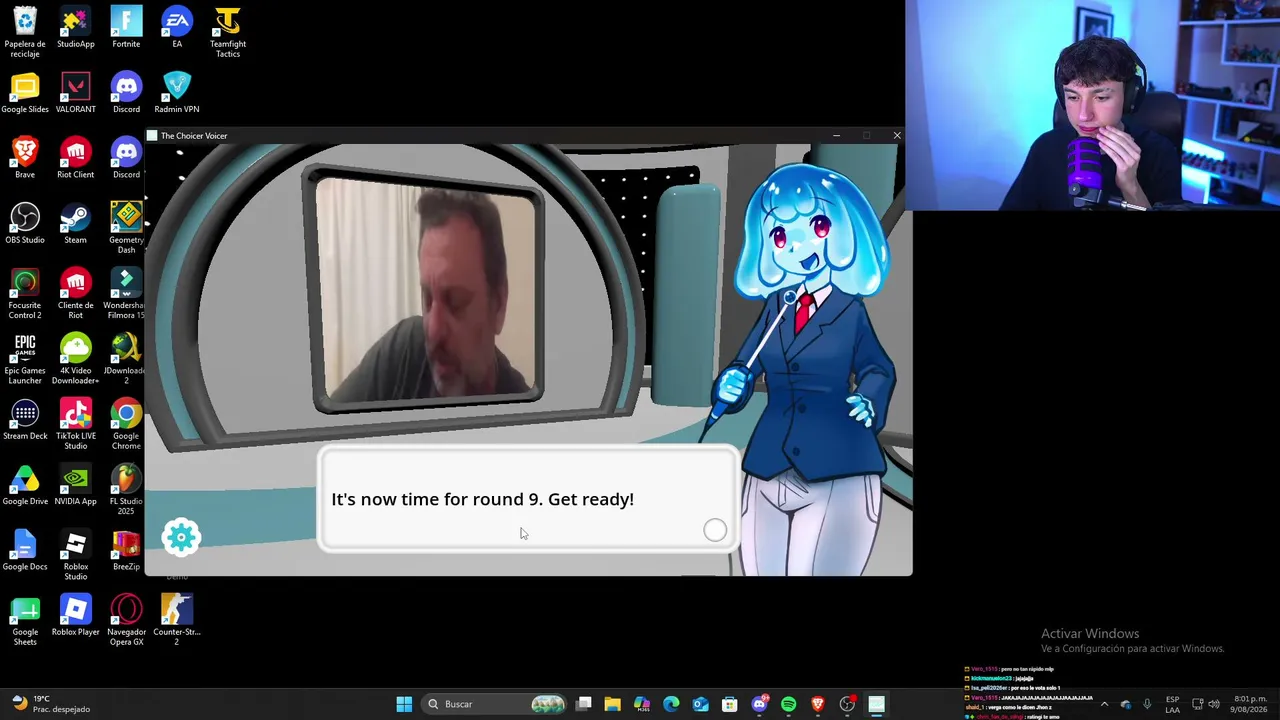
Task: Click the Buscar search box on the taskbar
Action: point(495,704)
